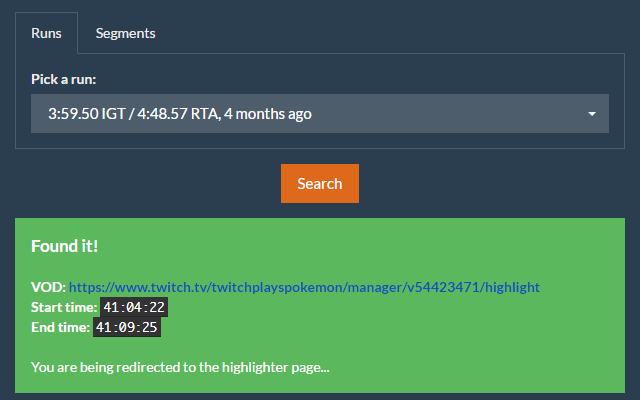Click the dropdown arrow caret
Viewport: 640px width, 400px height.
click(x=592, y=114)
